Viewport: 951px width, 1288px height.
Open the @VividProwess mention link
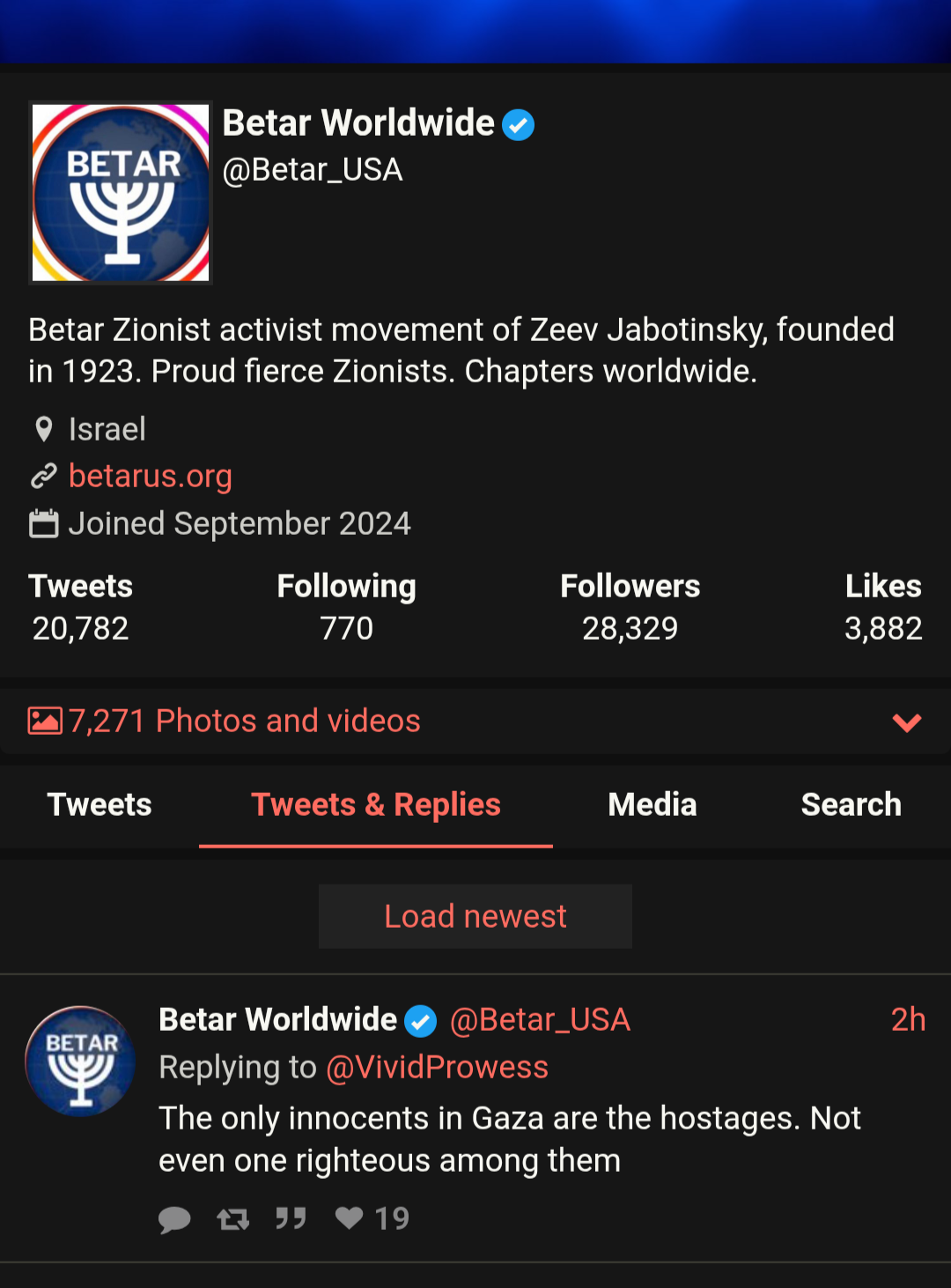click(x=437, y=1067)
